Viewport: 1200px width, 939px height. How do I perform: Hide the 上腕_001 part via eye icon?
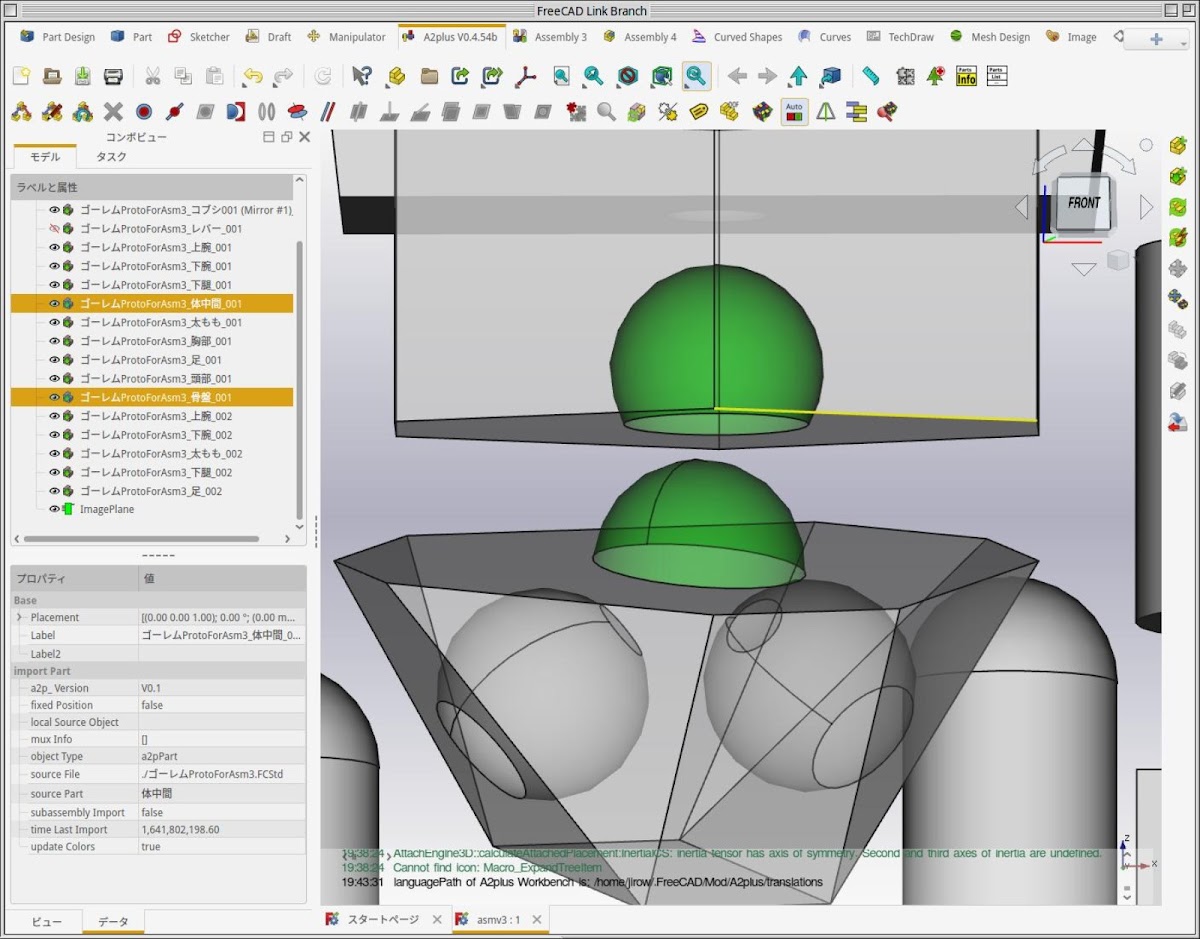tap(55, 248)
